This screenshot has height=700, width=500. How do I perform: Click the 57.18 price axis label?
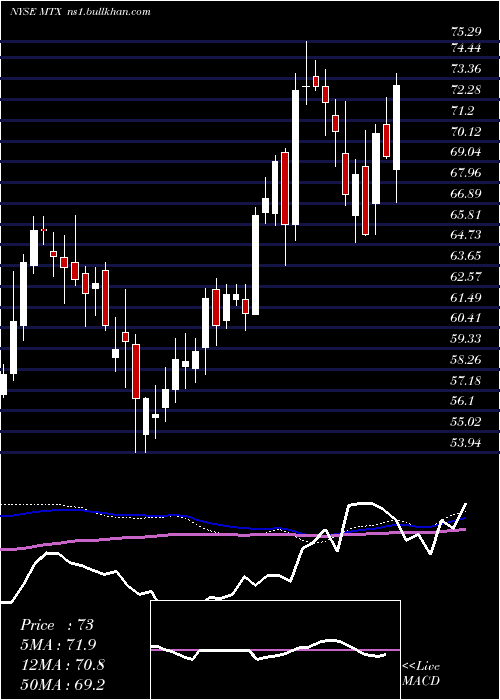click(x=466, y=381)
